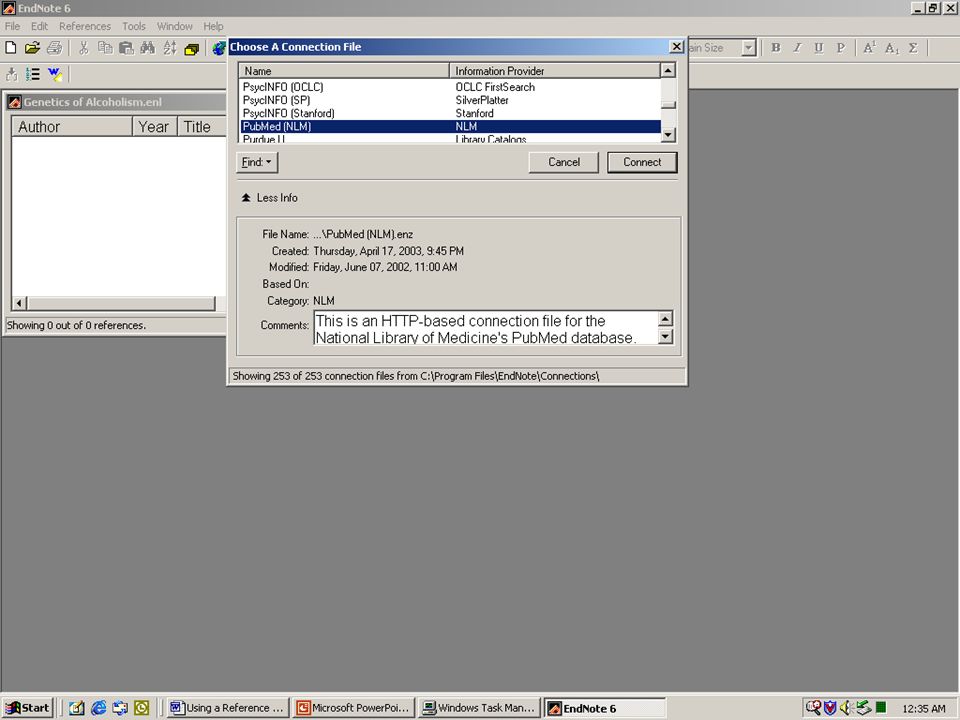The image size is (960, 720).
Task: Click the system tray clock
Action: coord(924,708)
